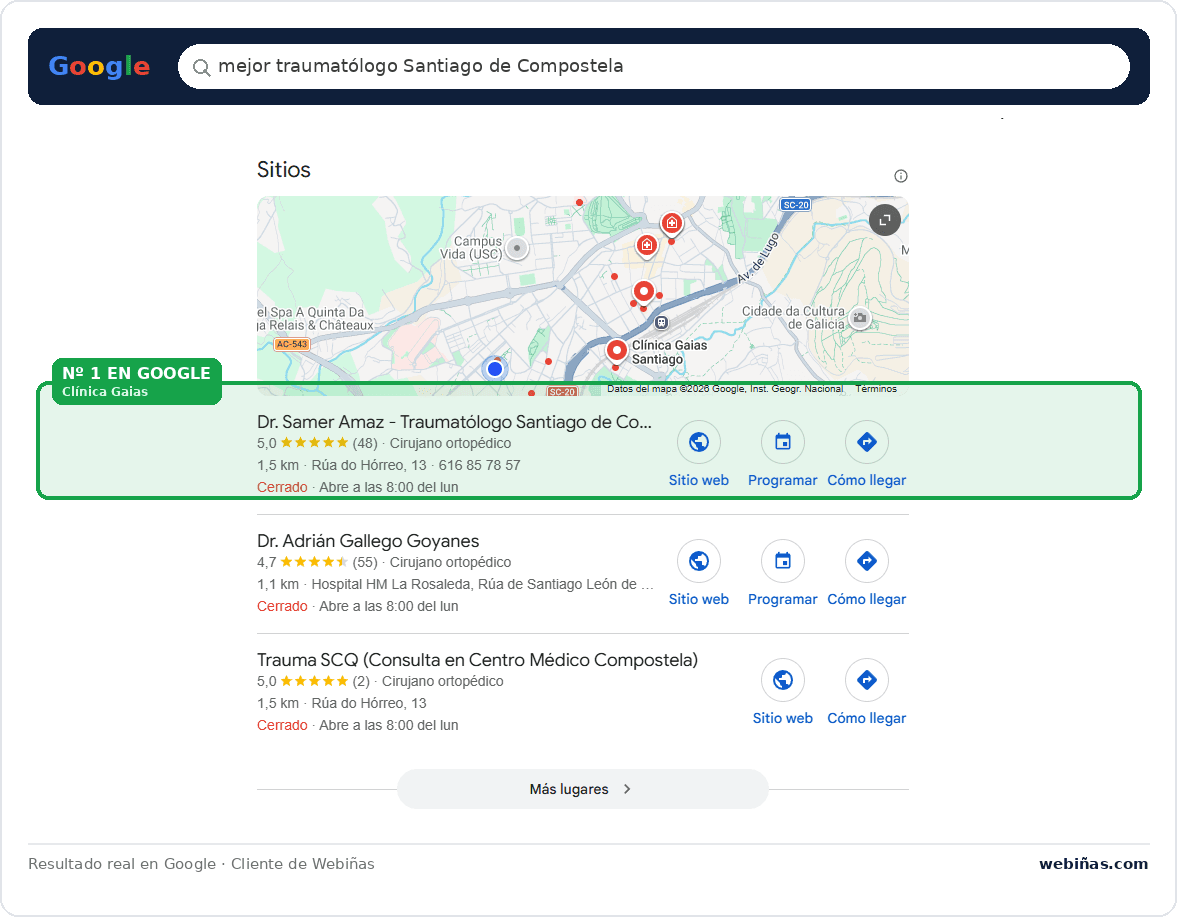Click the (48) review count for Dr. Samer Amaz
Image resolution: width=1177 pixels, height=917 pixels.
tap(365, 443)
